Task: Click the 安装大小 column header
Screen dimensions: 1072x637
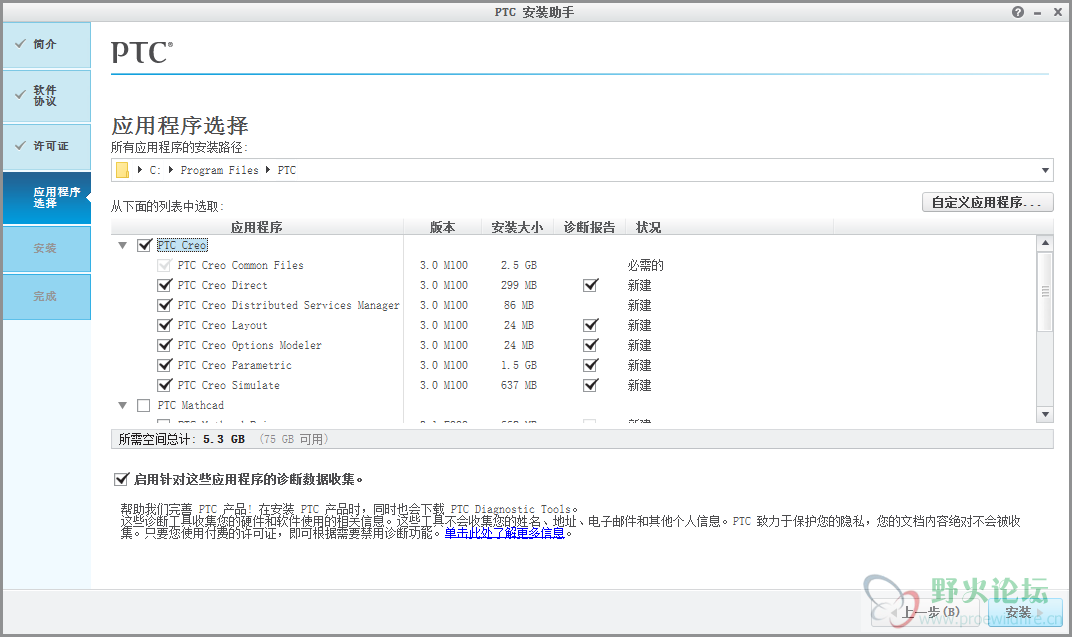Action: click(x=517, y=227)
